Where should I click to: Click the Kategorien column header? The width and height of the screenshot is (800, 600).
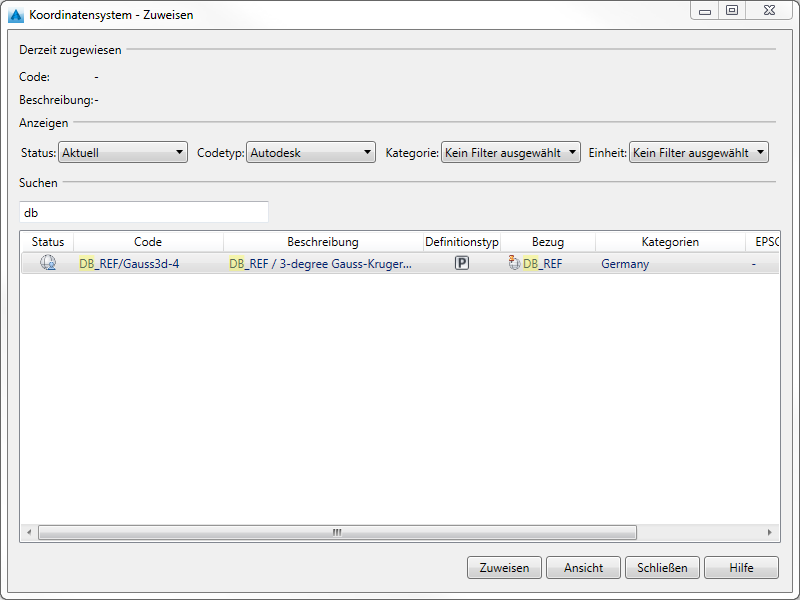click(x=670, y=242)
